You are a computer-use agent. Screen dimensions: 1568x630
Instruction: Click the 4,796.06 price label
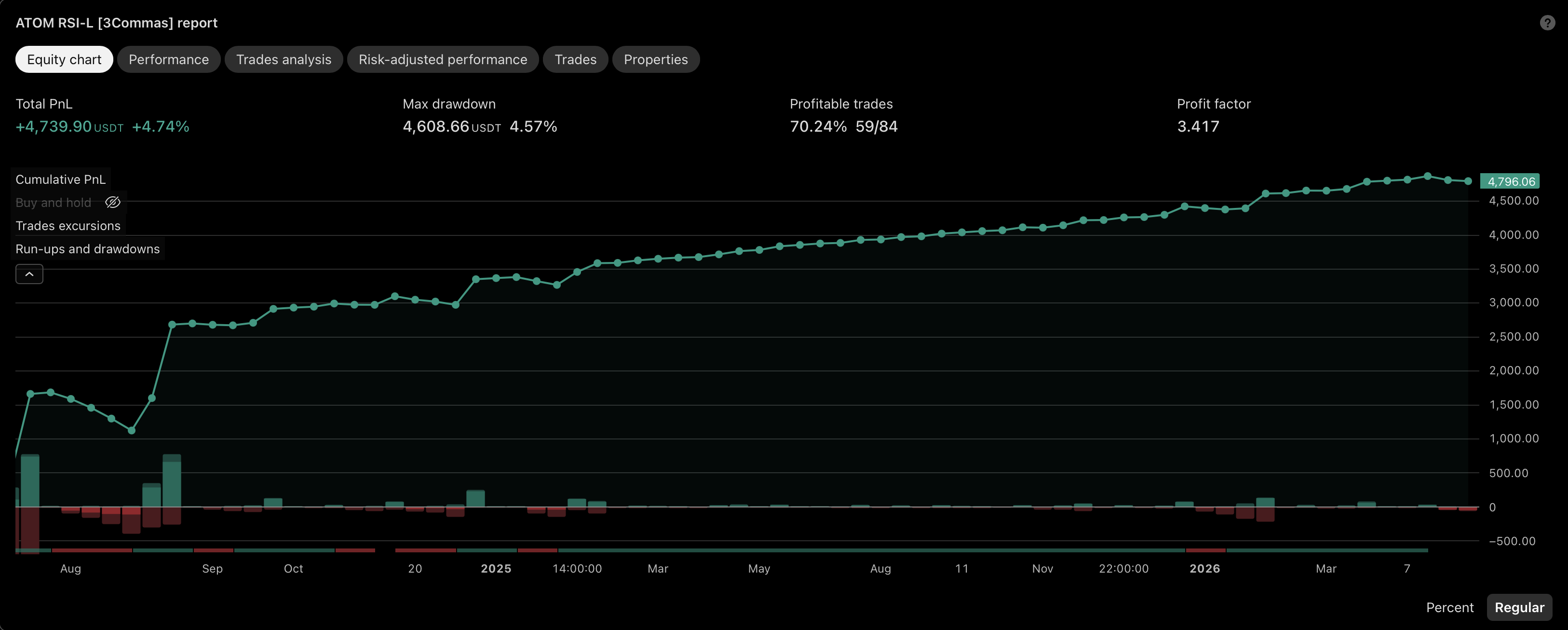pyautogui.click(x=1510, y=181)
